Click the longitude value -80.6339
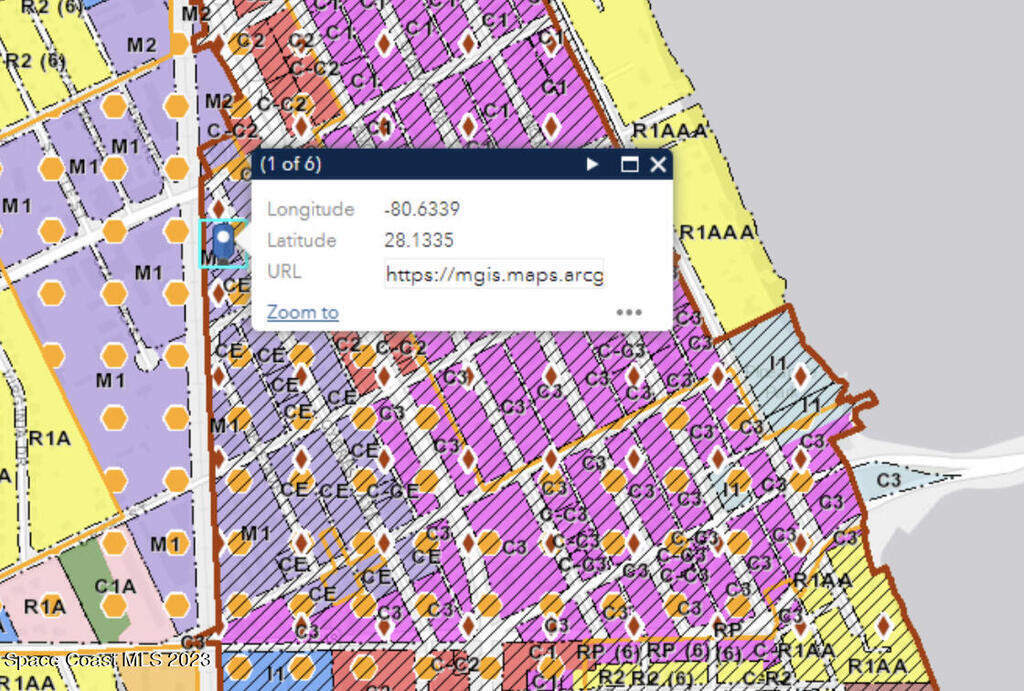 click(421, 210)
